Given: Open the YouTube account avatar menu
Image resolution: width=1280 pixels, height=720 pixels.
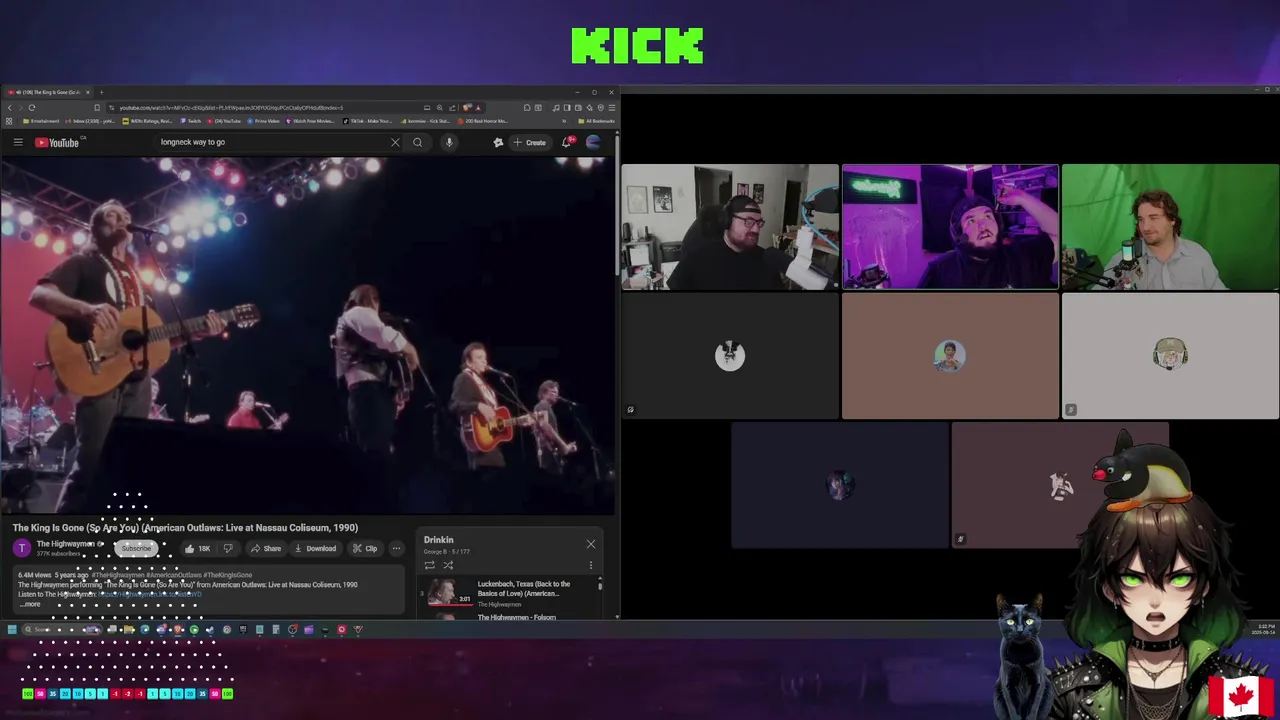Looking at the screenshot, I should (593, 142).
